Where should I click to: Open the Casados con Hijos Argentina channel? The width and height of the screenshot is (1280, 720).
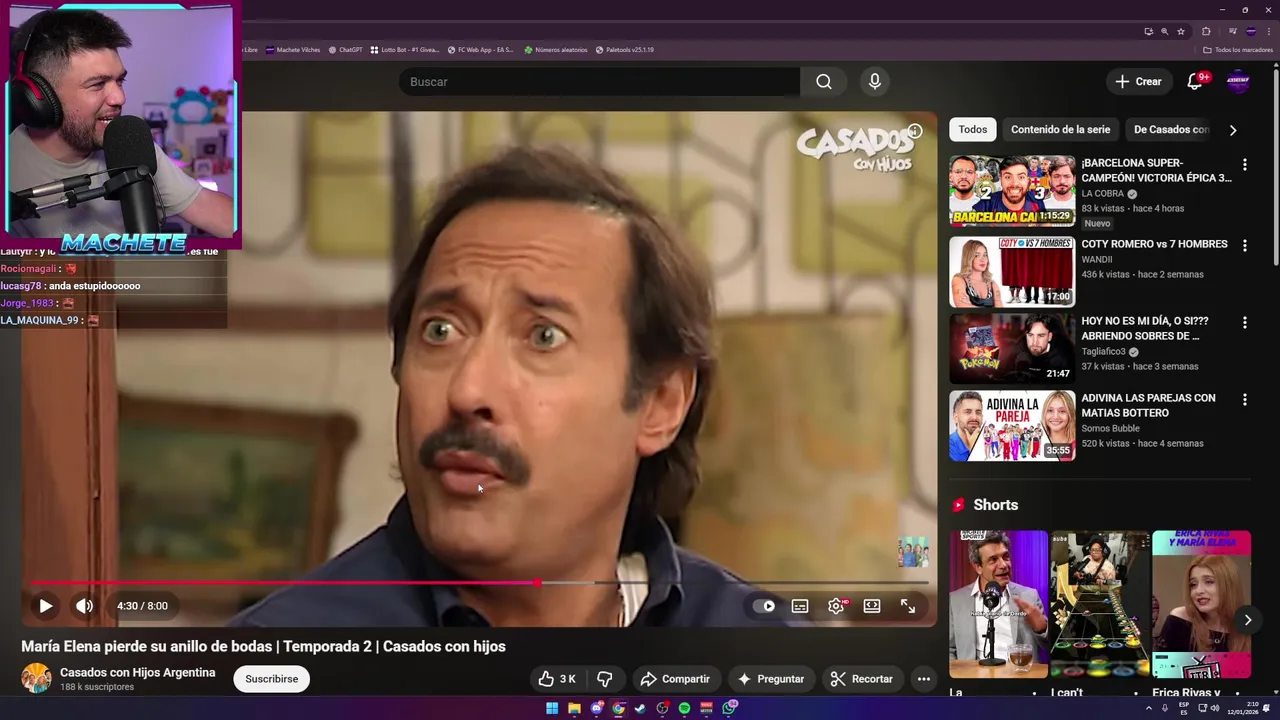[x=137, y=673]
